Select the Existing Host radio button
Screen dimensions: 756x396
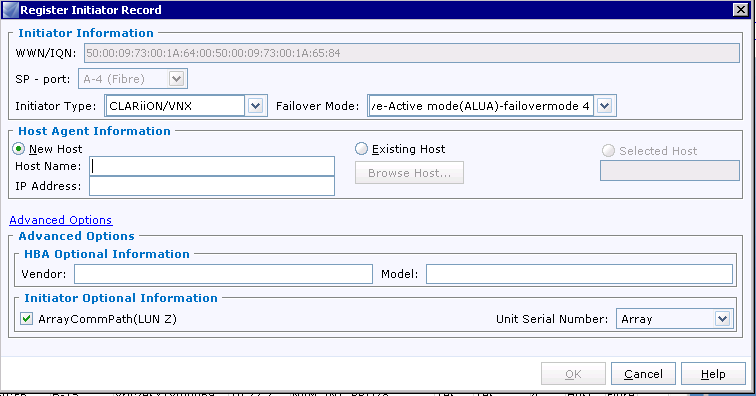tap(361, 149)
